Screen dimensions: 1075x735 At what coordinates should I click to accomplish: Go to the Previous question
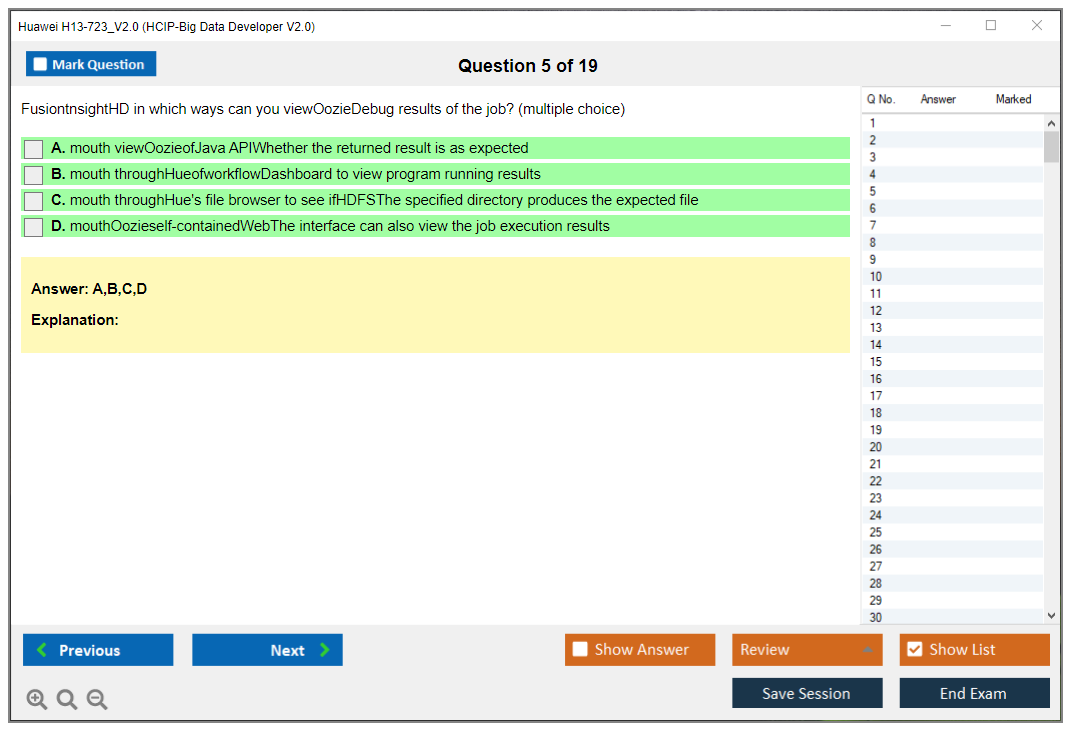pos(98,650)
